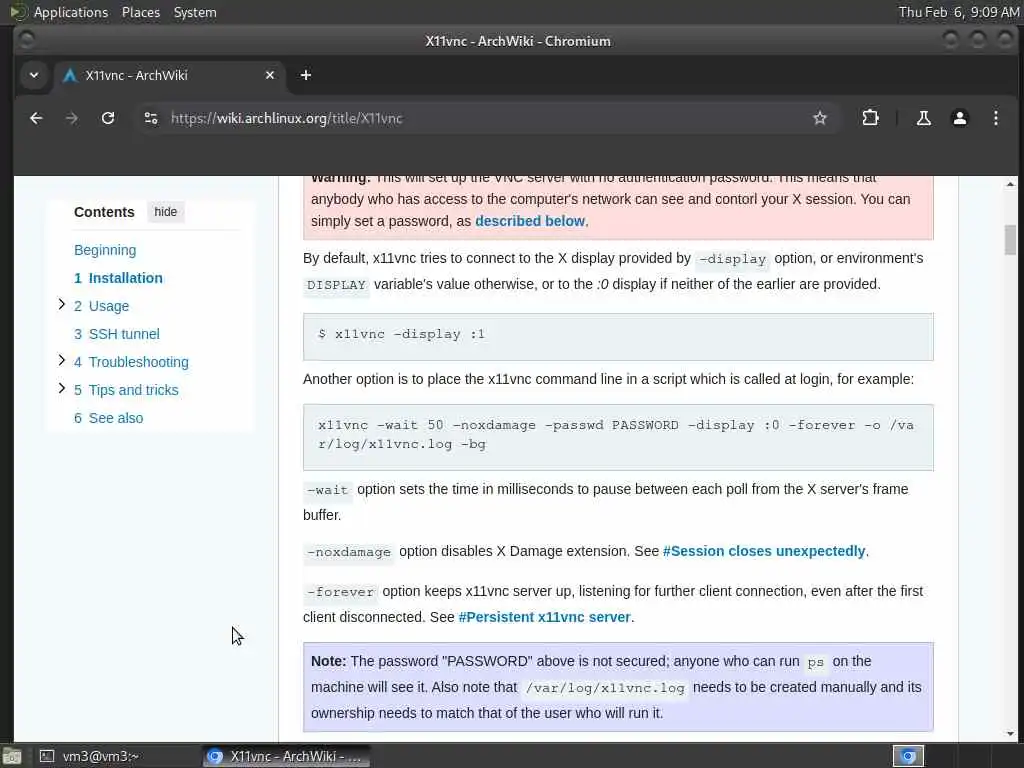
Task: Click the scrollbar up arrow
Action: click(x=1010, y=185)
